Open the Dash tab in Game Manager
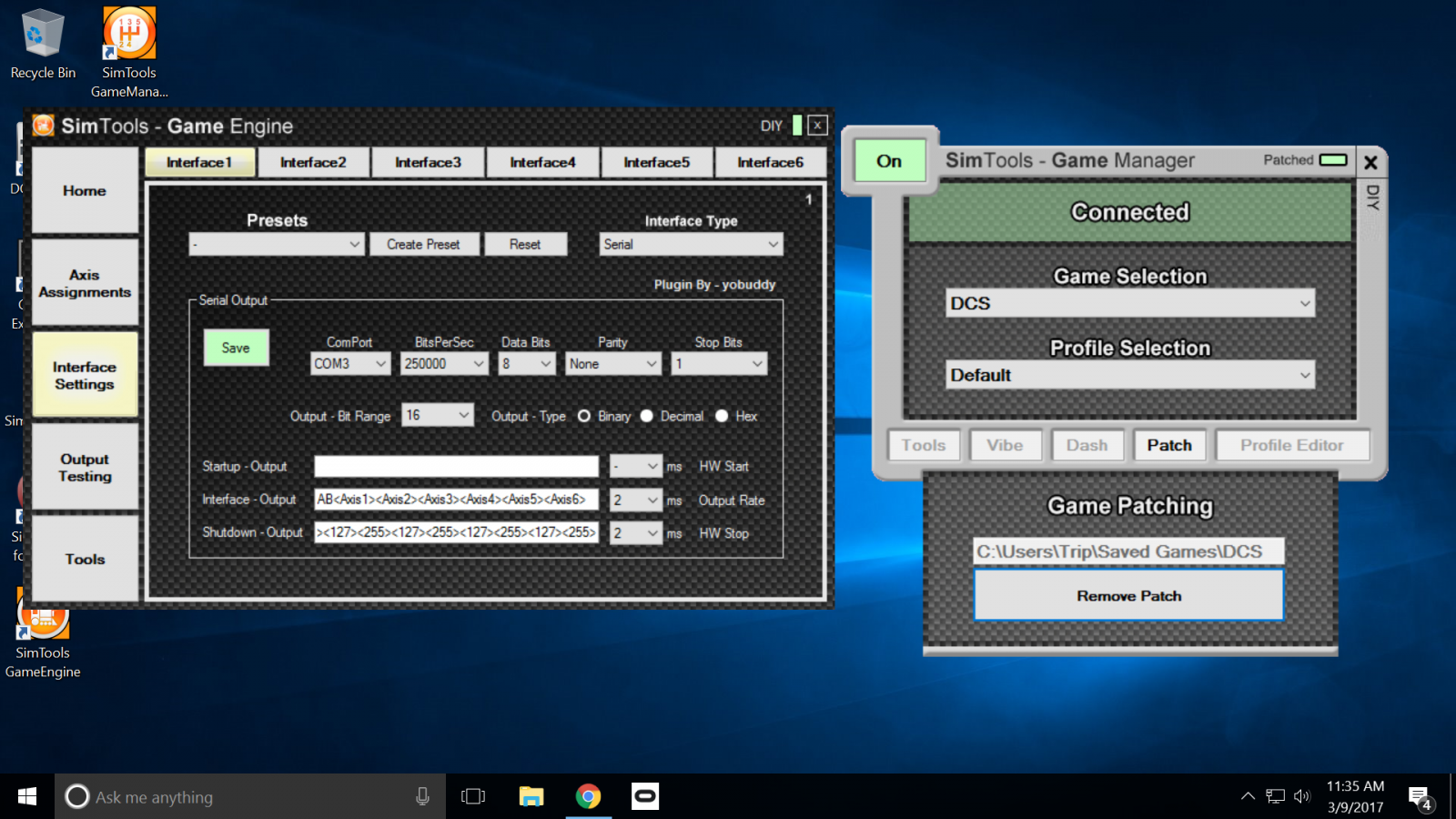 1087,445
